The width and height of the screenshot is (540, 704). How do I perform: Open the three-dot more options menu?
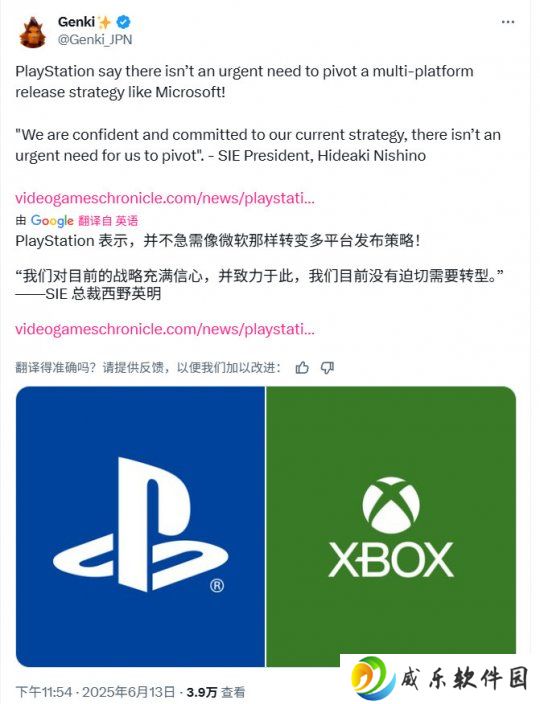(508, 22)
